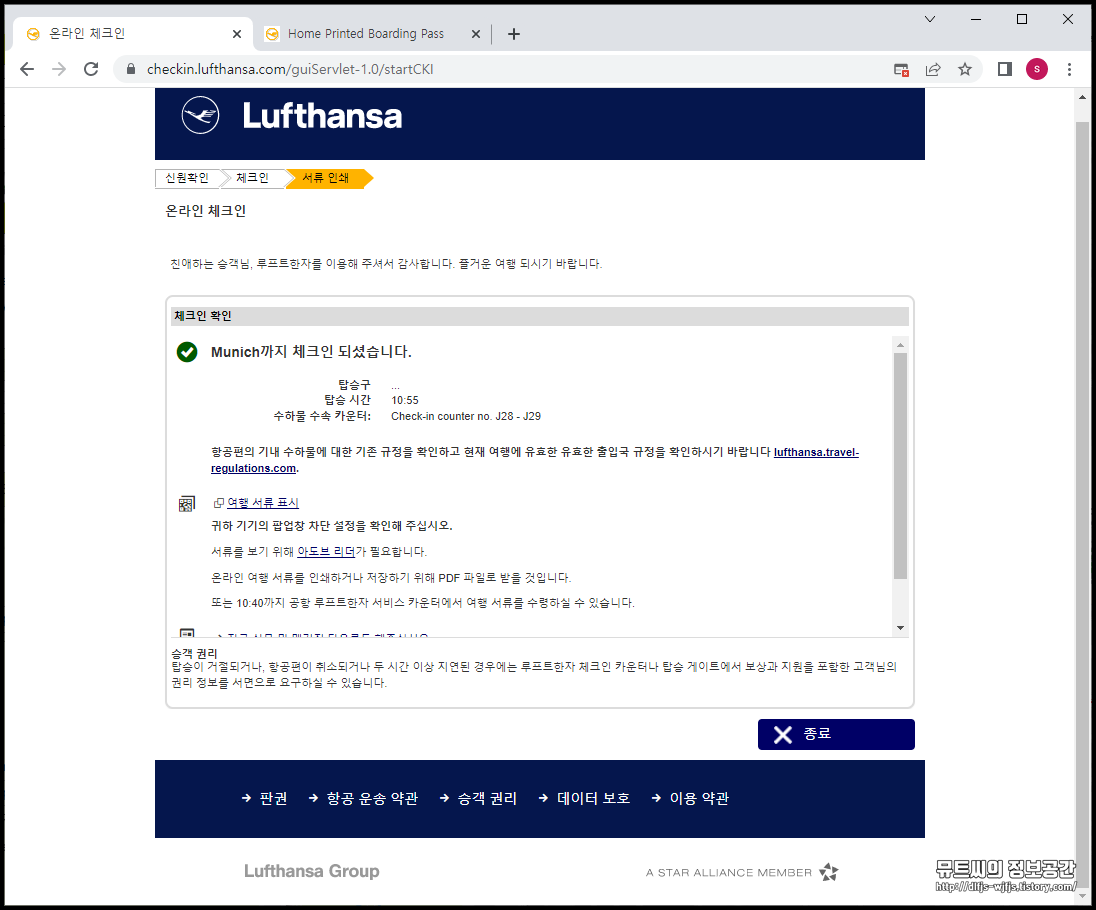
Task: Click the X icon on 종료 button
Action: tap(783, 735)
